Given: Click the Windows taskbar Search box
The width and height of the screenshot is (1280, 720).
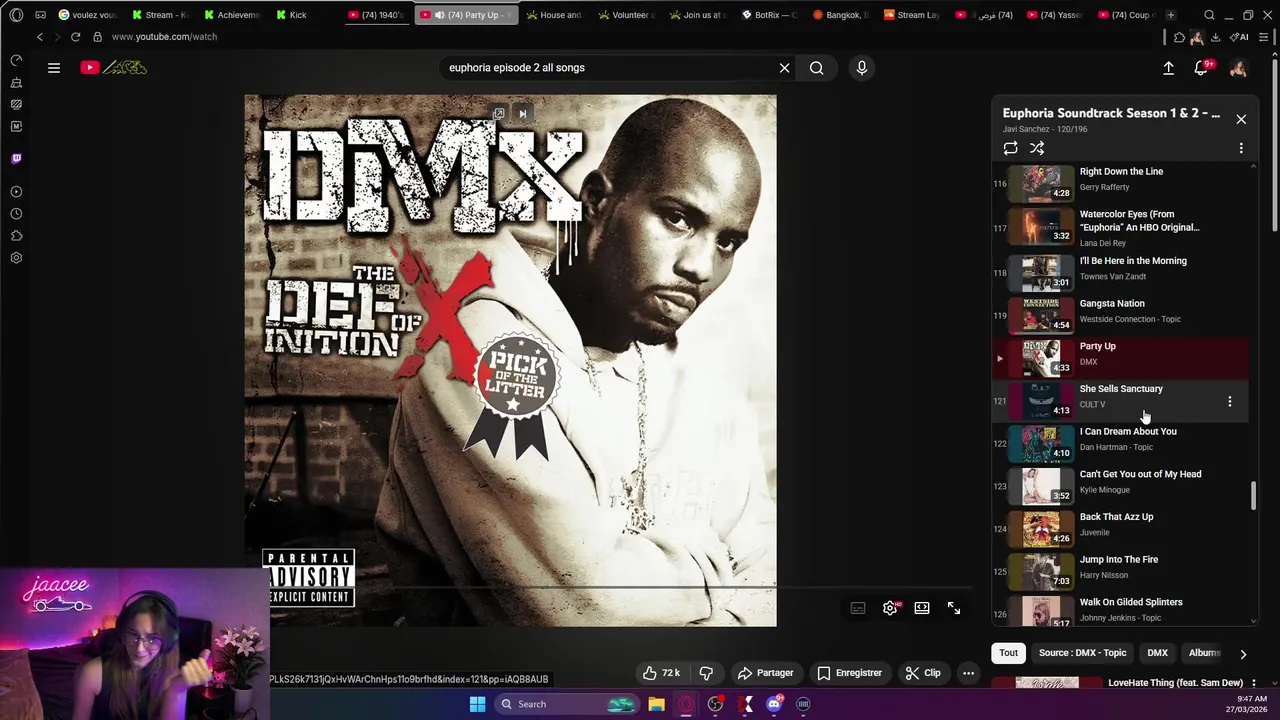Looking at the screenshot, I should [x=568, y=704].
